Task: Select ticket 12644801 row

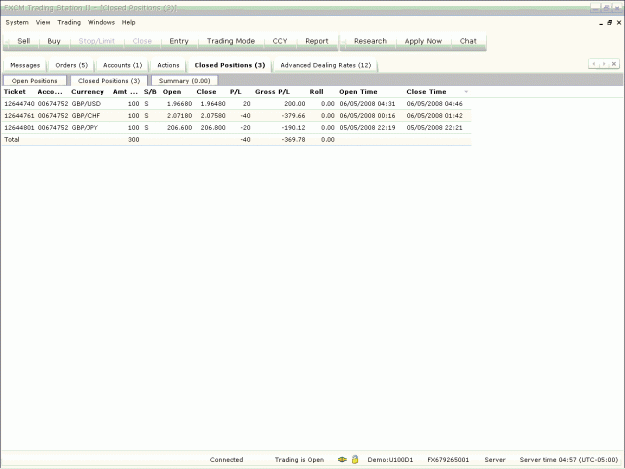Action: pos(237,128)
